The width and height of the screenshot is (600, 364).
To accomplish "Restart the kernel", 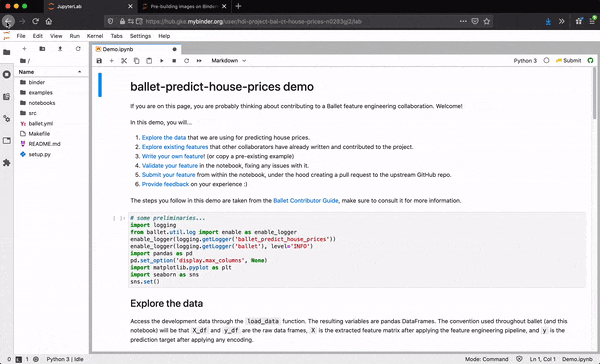I will pyautogui.click(x=186, y=60).
